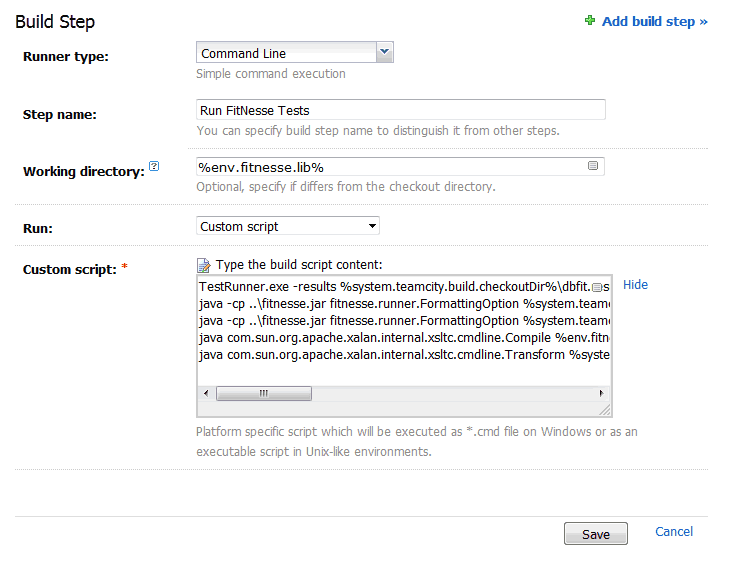This screenshot has width=732, height=575.
Task: Open the Working directory help icon
Action: pos(154,167)
